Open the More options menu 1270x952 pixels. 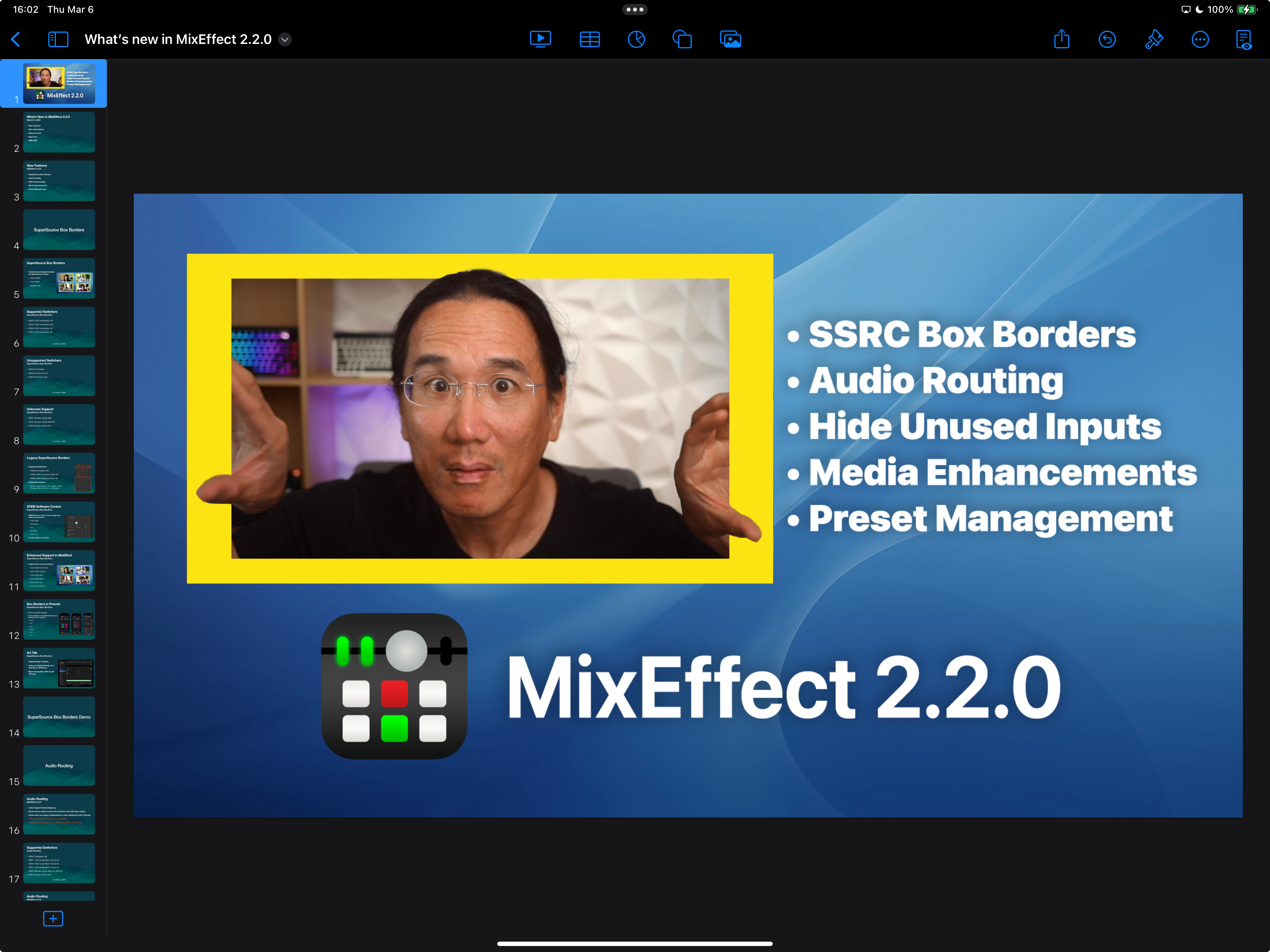tap(1200, 39)
